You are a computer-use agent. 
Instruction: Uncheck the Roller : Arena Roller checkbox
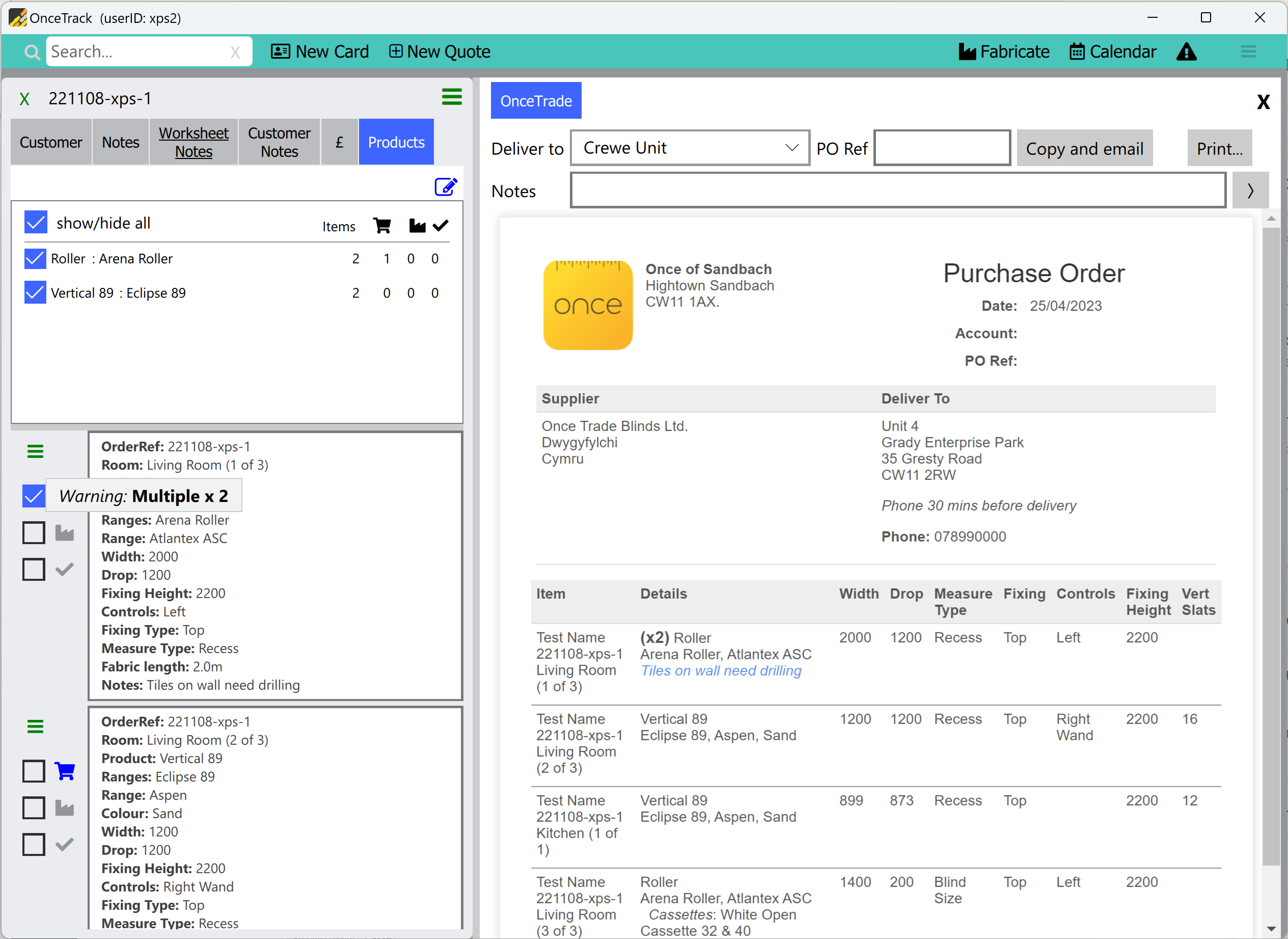tap(35, 259)
